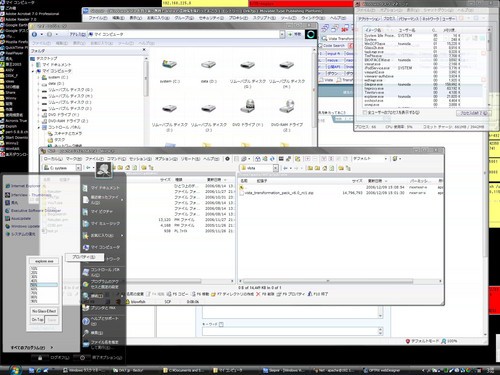
Task: Expand the Explorer address bar dropdown
Action: [x=282, y=34]
